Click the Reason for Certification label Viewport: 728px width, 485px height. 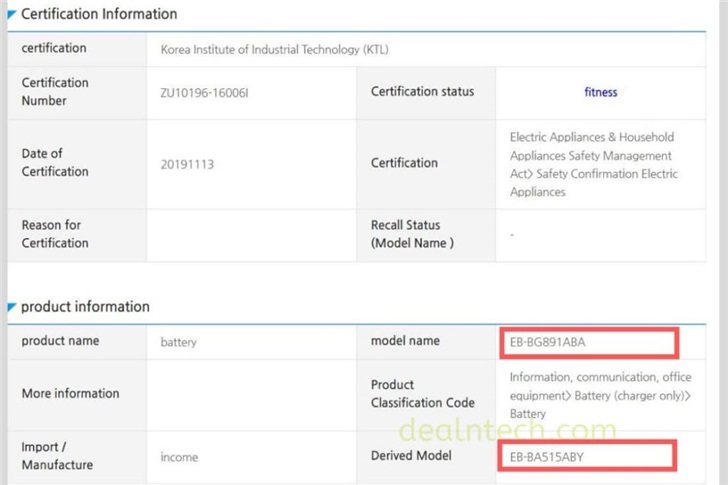[55, 234]
